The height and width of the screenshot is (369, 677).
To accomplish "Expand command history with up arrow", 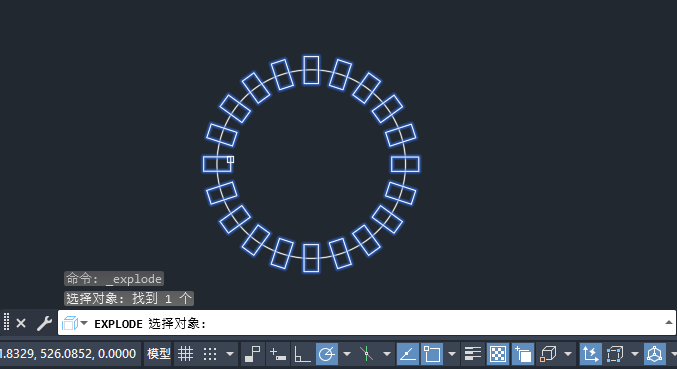I will pos(669,322).
